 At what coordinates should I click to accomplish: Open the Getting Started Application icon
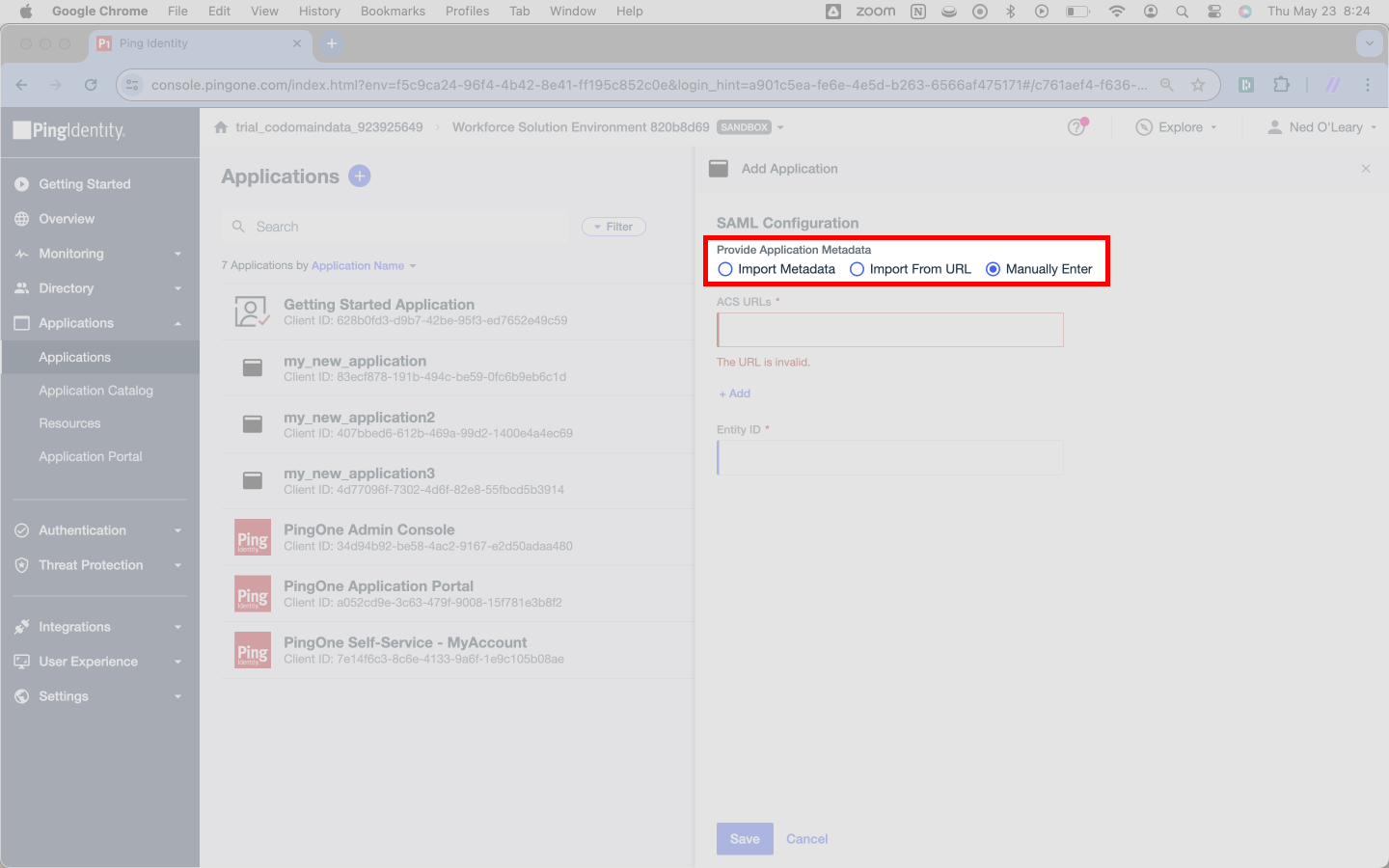(x=252, y=312)
